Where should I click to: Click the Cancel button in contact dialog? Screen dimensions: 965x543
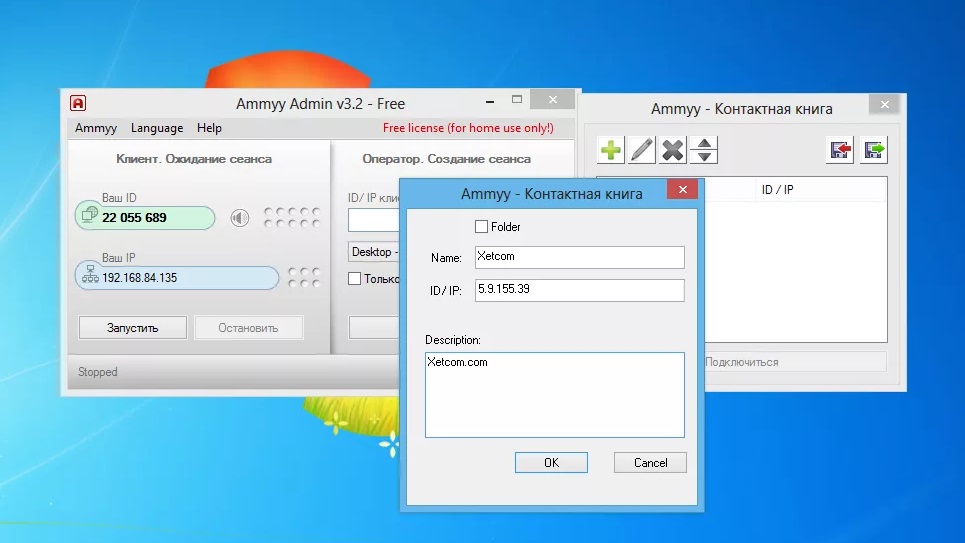click(x=650, y=462)
